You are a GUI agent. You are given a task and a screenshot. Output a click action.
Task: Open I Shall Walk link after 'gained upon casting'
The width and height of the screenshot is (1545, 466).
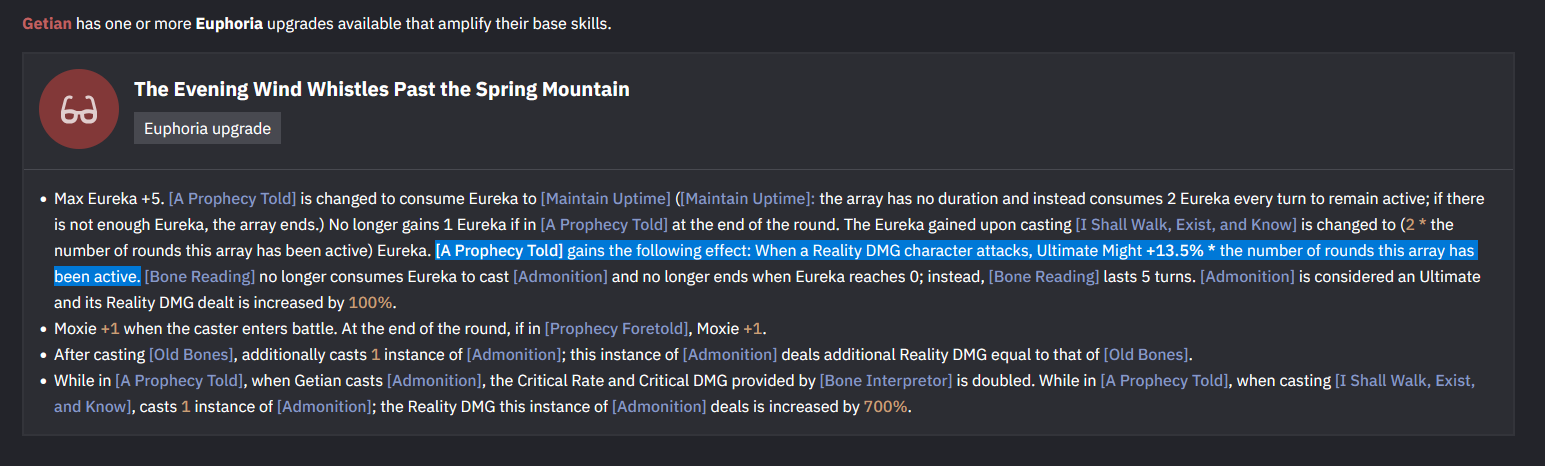tap(1186, 224)
